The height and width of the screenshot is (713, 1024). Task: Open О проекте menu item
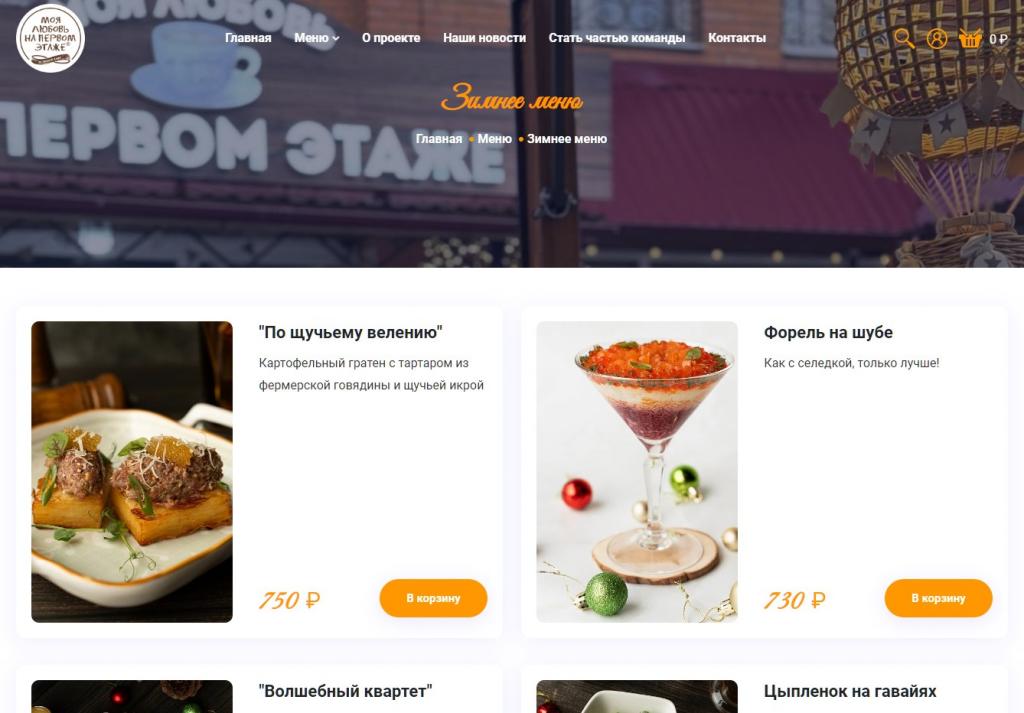point(391,38)
